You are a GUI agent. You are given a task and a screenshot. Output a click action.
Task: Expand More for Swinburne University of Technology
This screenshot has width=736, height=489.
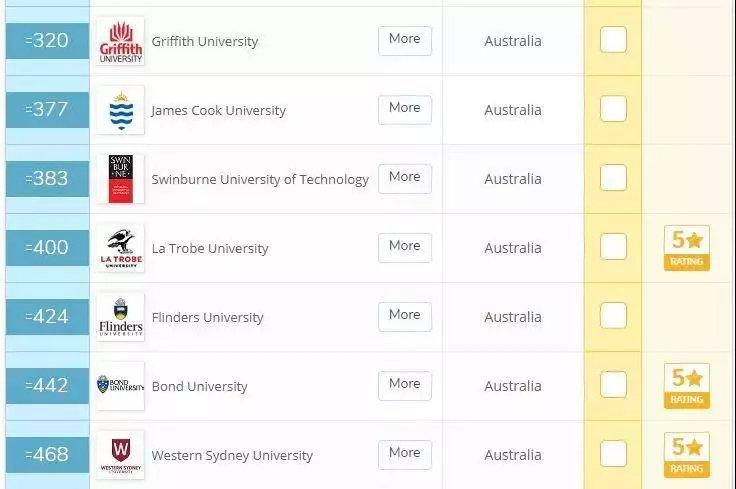405,179
